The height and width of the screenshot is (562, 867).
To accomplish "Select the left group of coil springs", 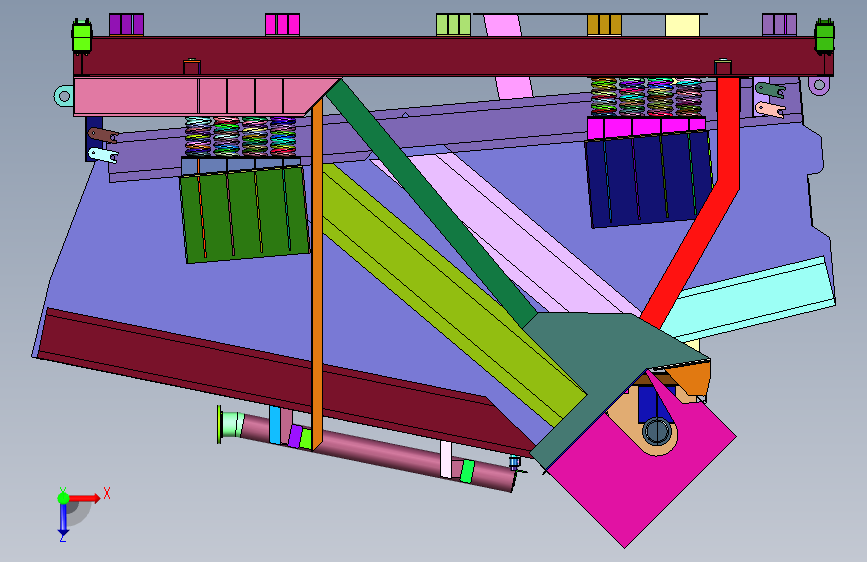I will [x=241, y=137].
